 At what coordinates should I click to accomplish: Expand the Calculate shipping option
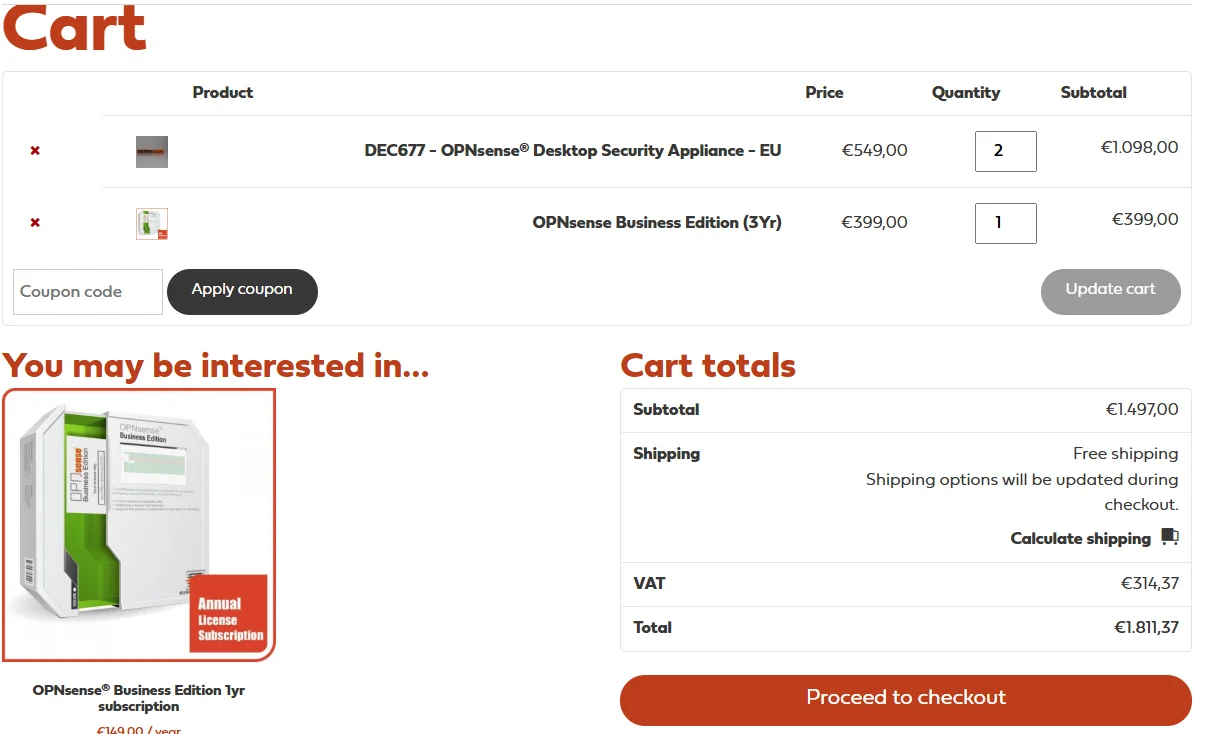pos(1081,539)
